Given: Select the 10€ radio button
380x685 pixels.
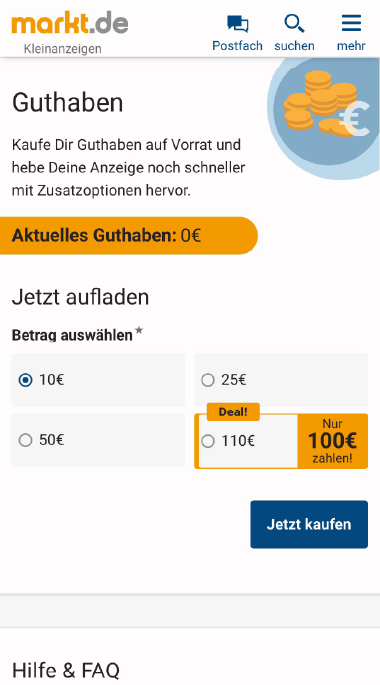Looking at the screenshot, I should pos(25,380).
